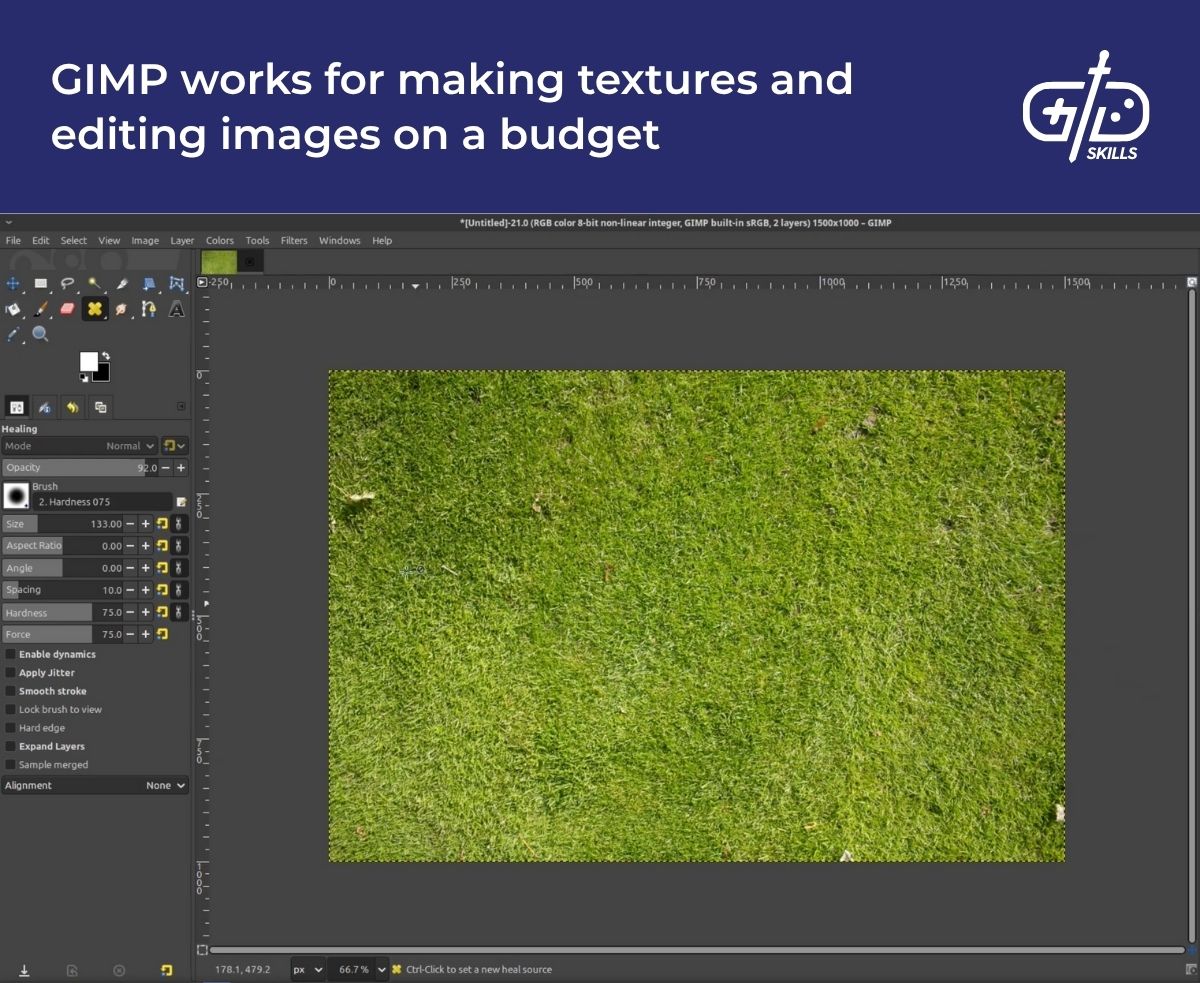Select the Fuzzy Select tool

94,284
